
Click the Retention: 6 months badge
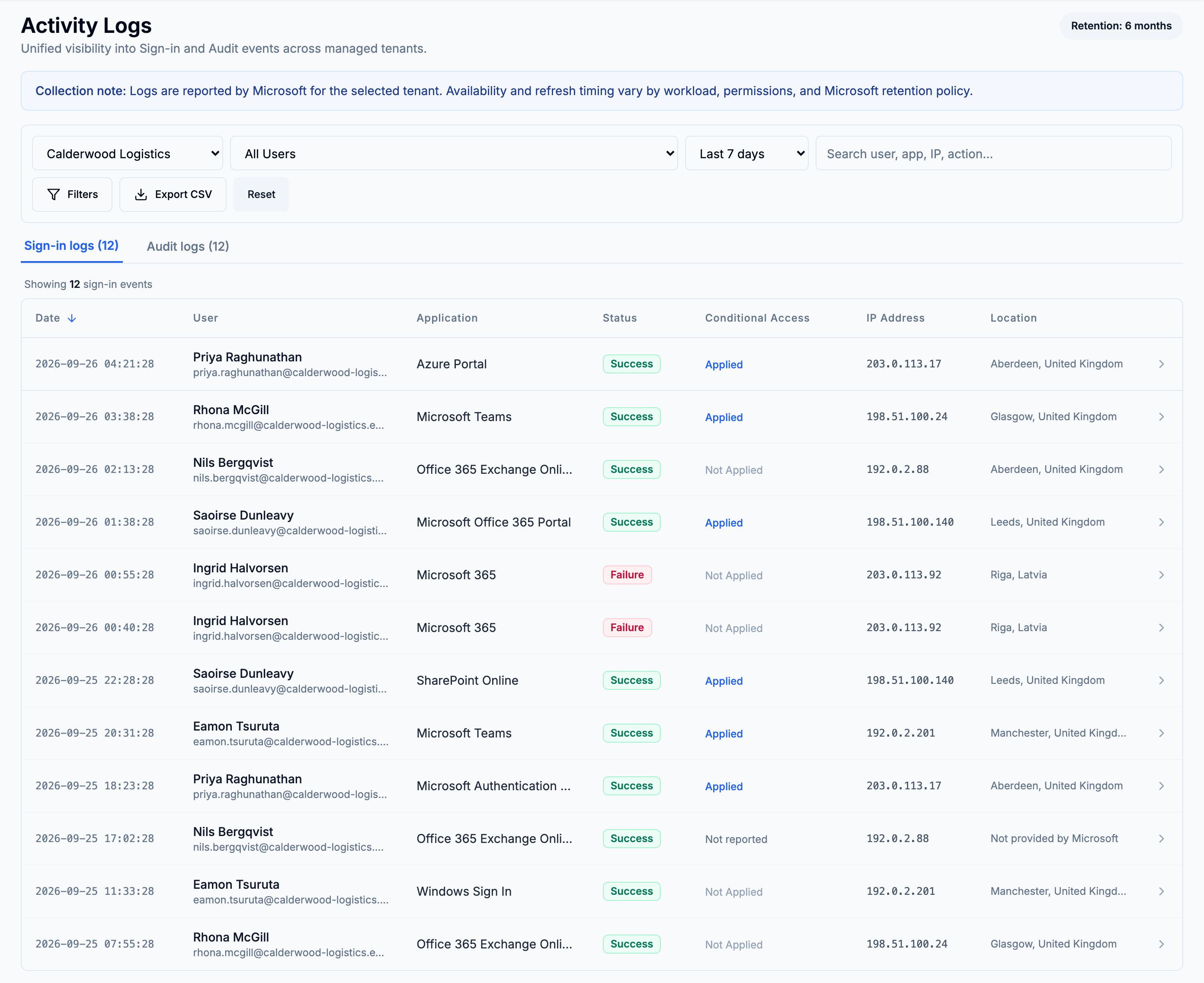(x=1121, y=26)
